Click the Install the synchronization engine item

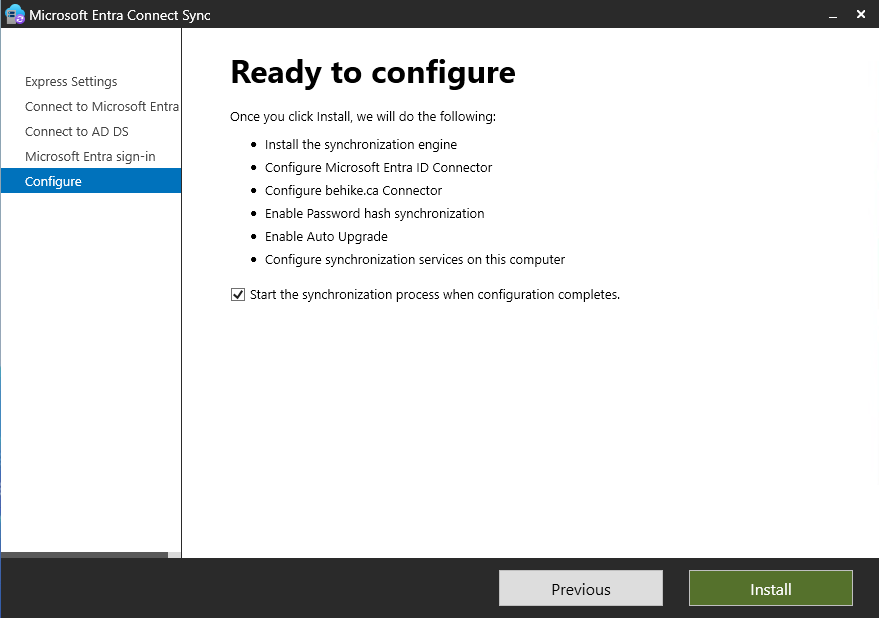[x=361, y=145]
